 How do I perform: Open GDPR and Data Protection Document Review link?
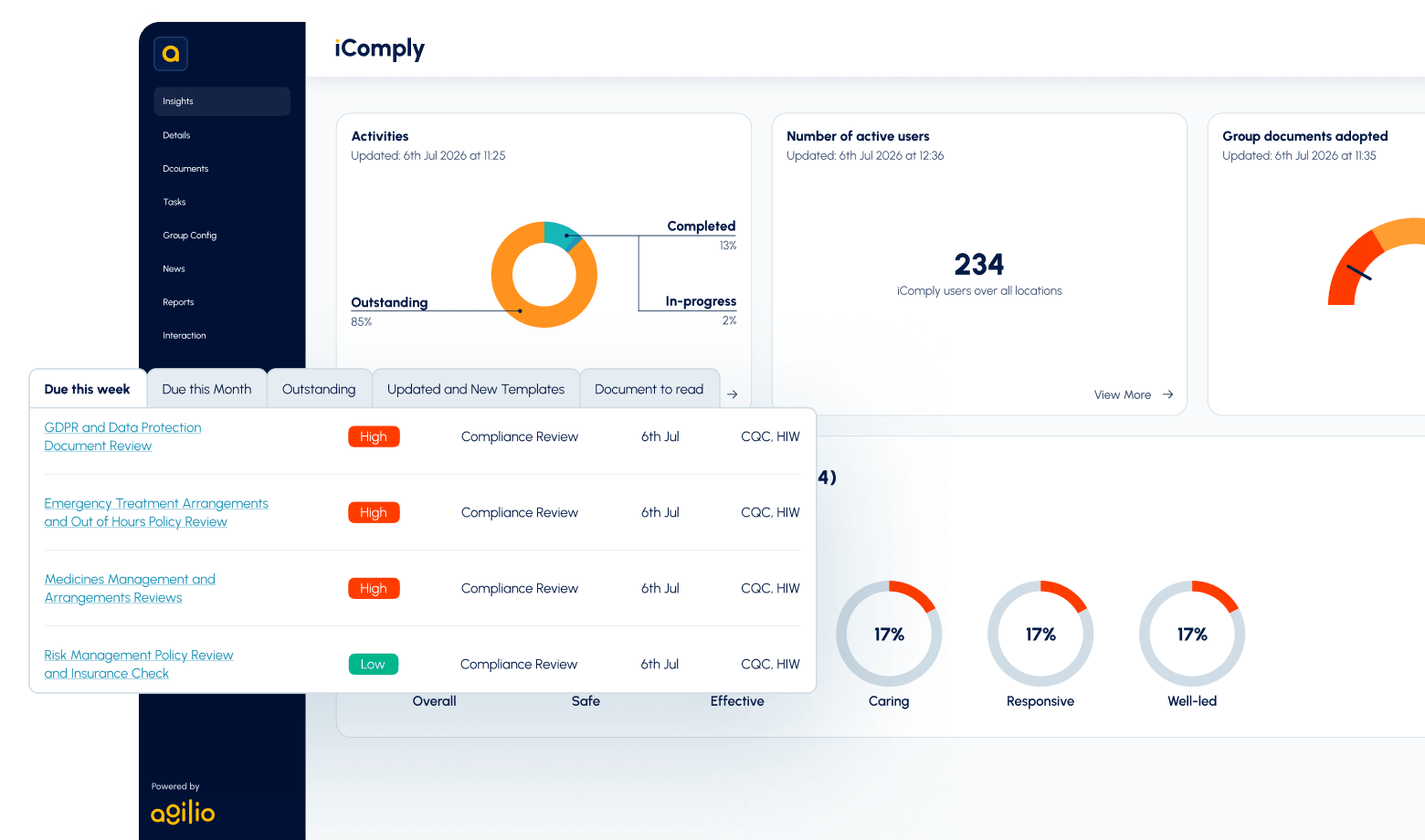point(122,436)
